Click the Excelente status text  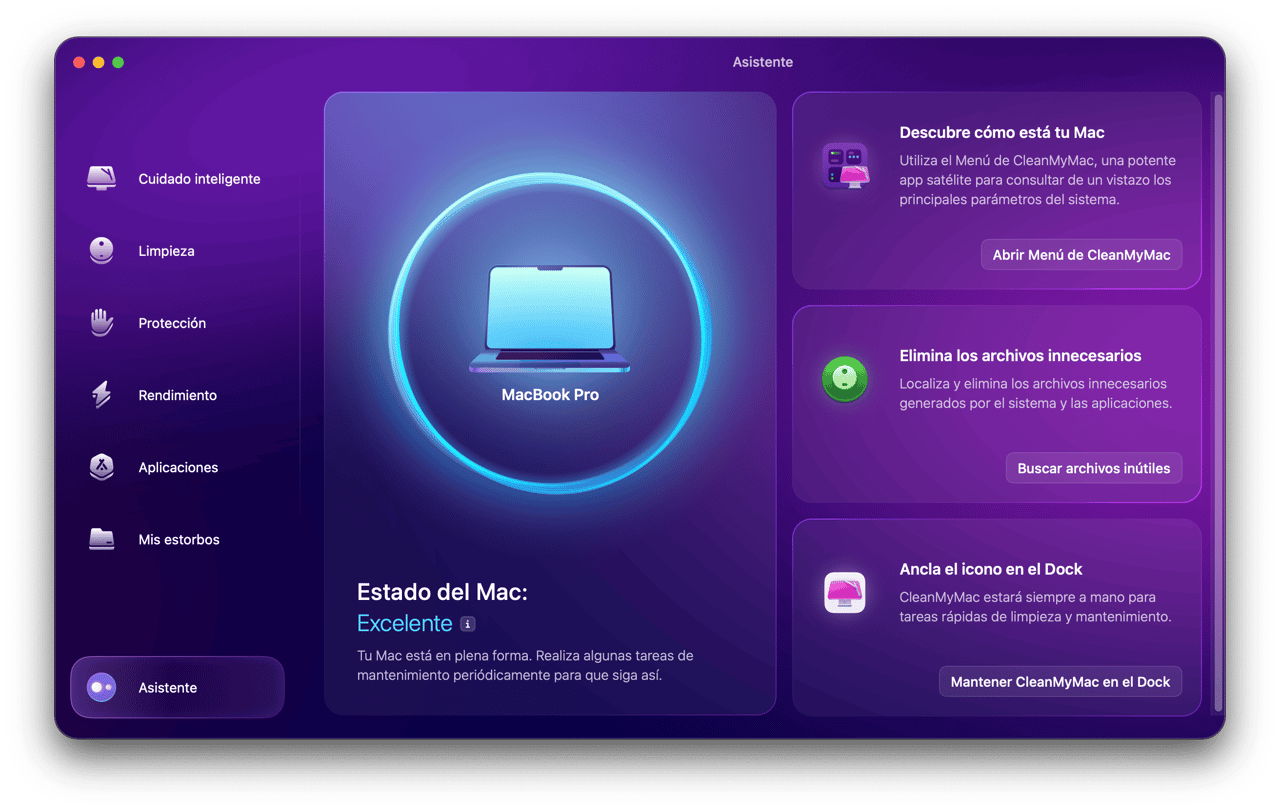click(x=405, y=623)
